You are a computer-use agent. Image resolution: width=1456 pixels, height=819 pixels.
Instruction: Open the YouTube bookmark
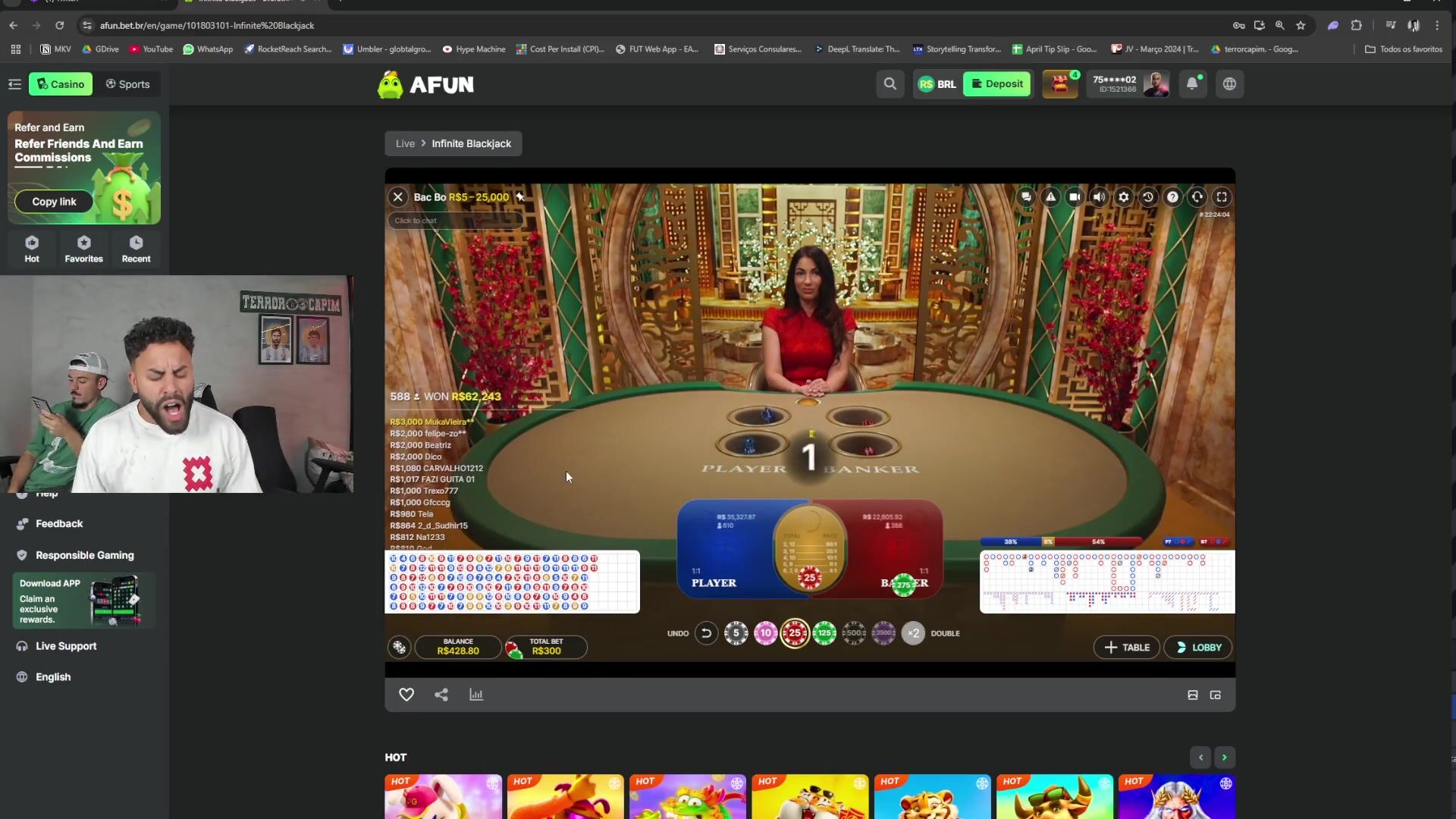(151, 49)
